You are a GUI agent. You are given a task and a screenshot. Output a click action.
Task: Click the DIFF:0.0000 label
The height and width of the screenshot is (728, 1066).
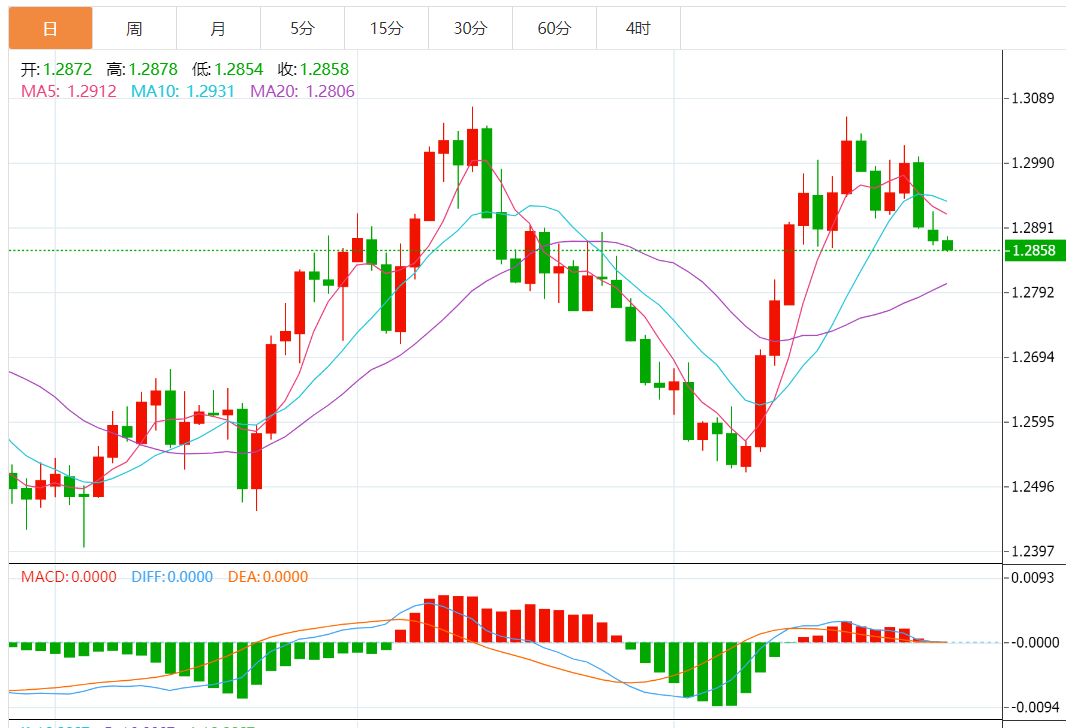pyautogui.click(x=172, y=577)
